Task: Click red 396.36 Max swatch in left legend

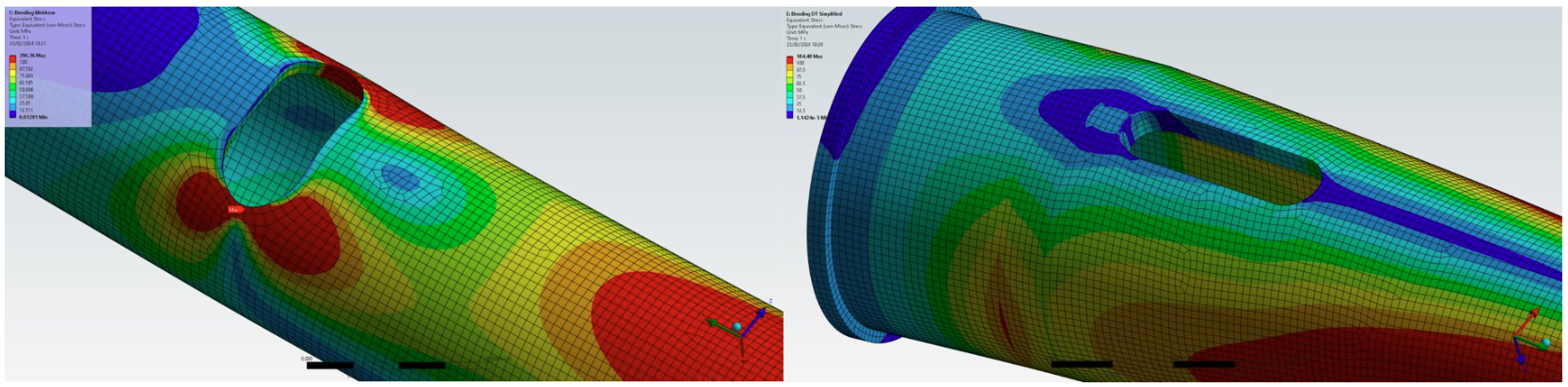Action: click(x=12, y=58)
